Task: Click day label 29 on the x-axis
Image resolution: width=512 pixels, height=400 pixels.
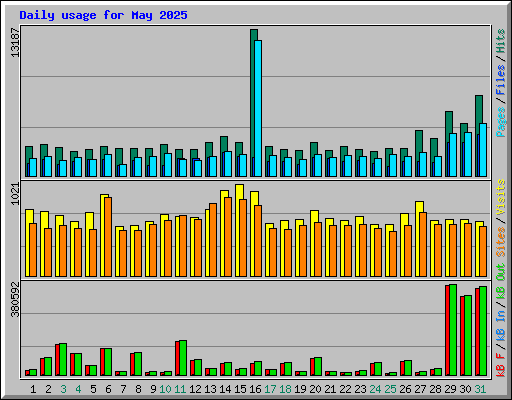Action: coord(450,389)
